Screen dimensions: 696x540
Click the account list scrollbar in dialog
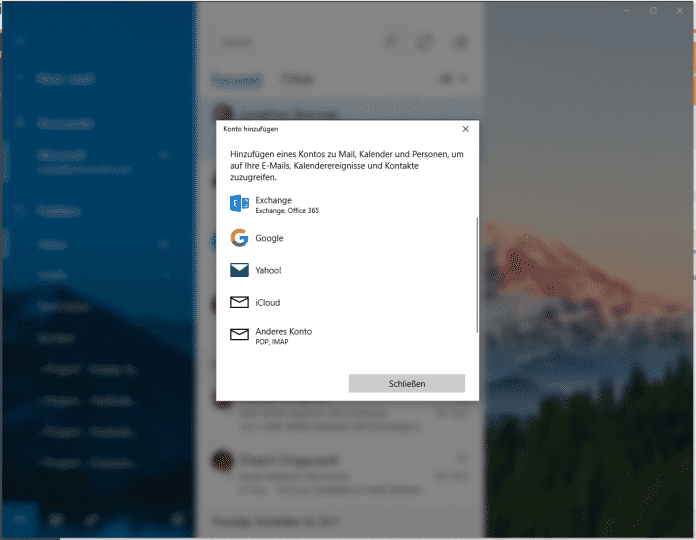[x=477, y=275]
